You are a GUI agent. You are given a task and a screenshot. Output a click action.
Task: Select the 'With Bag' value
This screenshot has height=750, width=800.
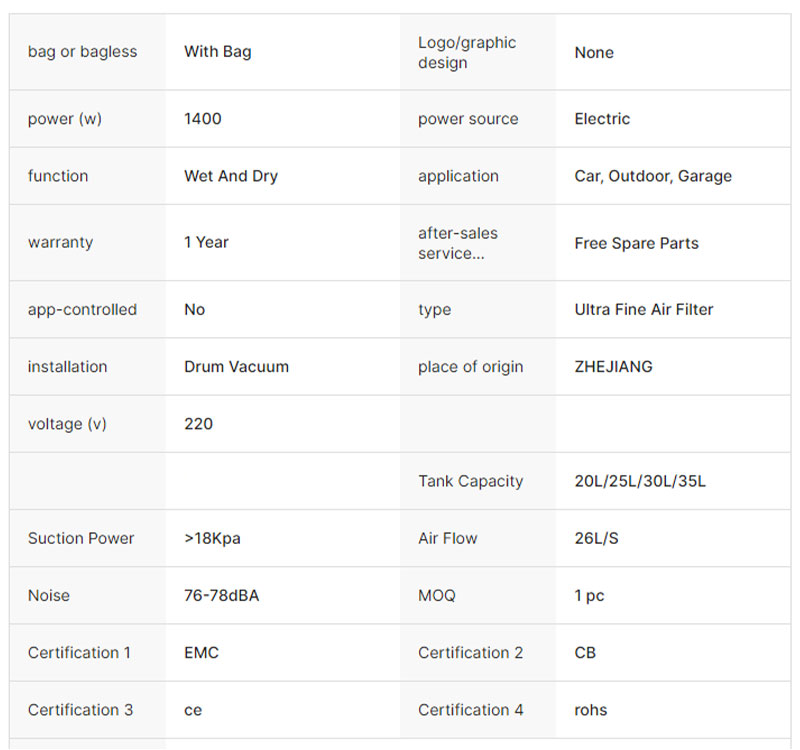point(218,52)
